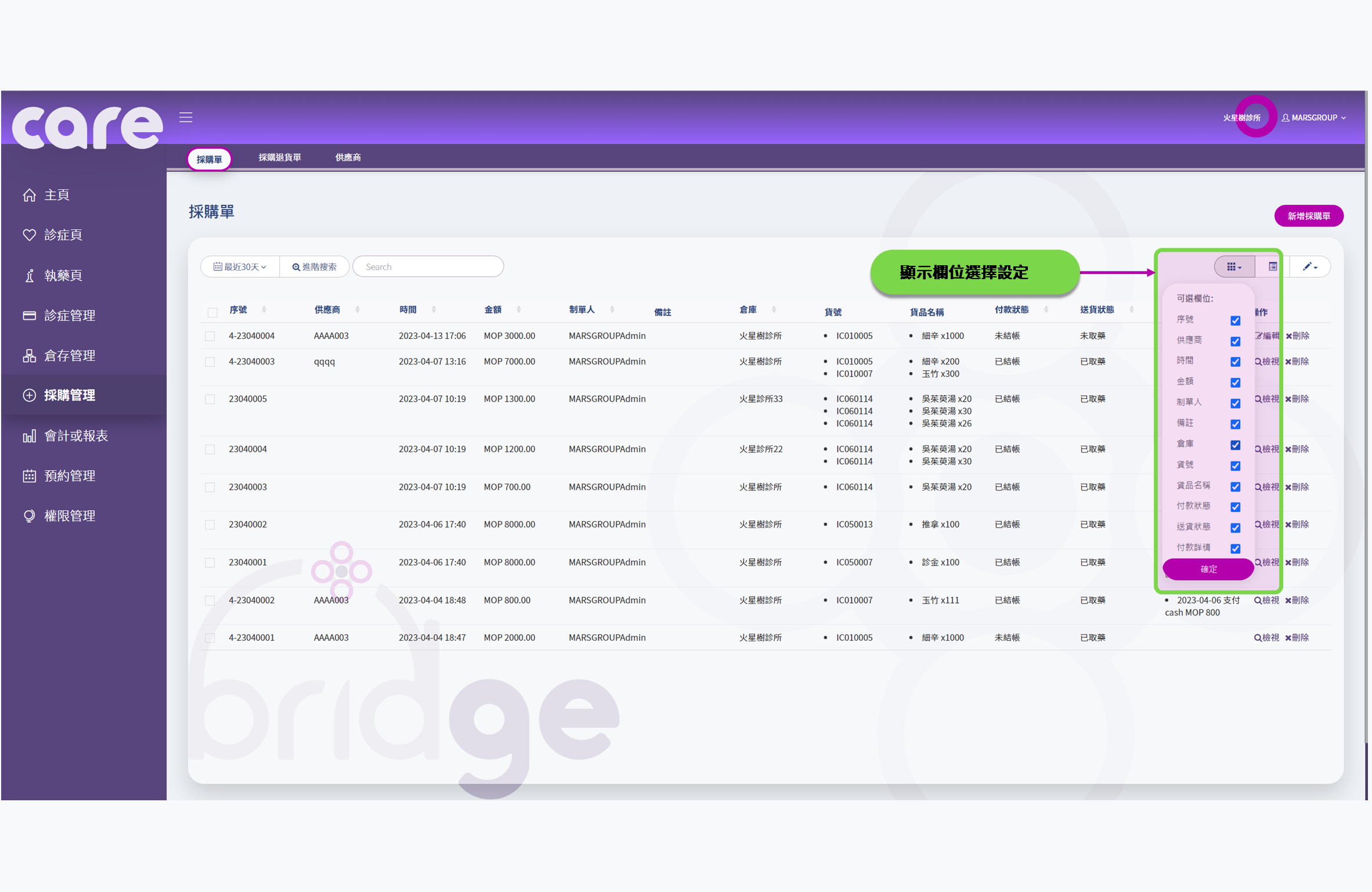Open 倉存管理 inventory management
This screenshot has width=1372, height=892.
tap(70, 355)
